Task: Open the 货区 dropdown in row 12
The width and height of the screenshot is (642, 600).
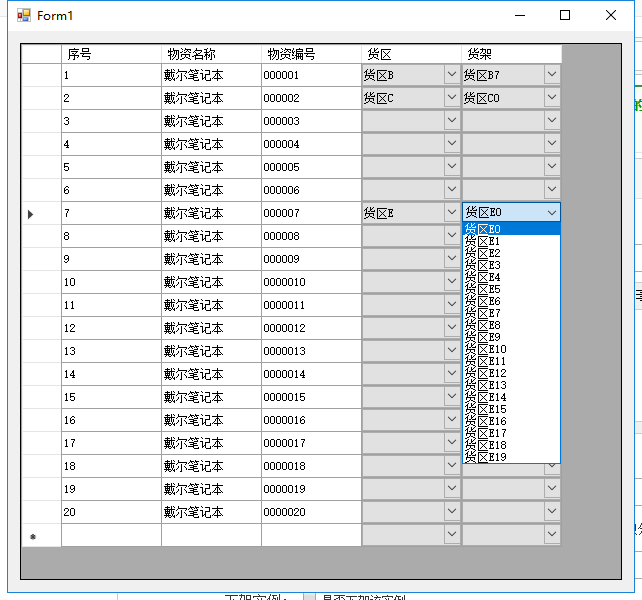Action: [x=452, y=327]
